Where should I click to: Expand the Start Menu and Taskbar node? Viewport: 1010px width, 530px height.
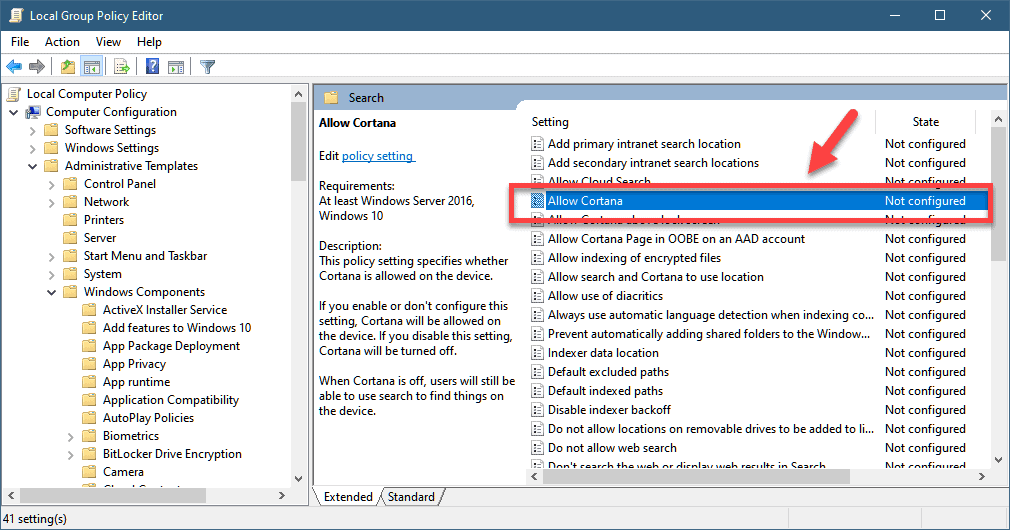(52, 256)
